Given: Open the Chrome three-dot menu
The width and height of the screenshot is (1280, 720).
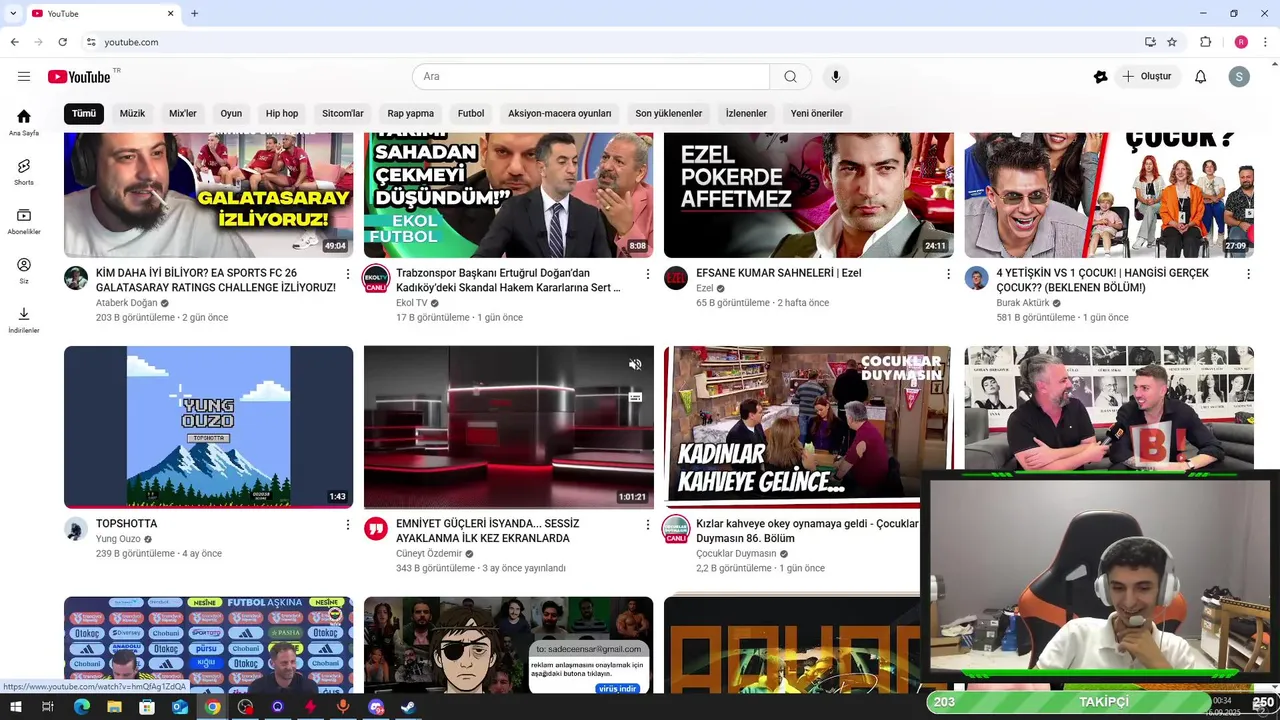Looking at the screenshot, I should pyautogui.click(x=1266, y=42).
